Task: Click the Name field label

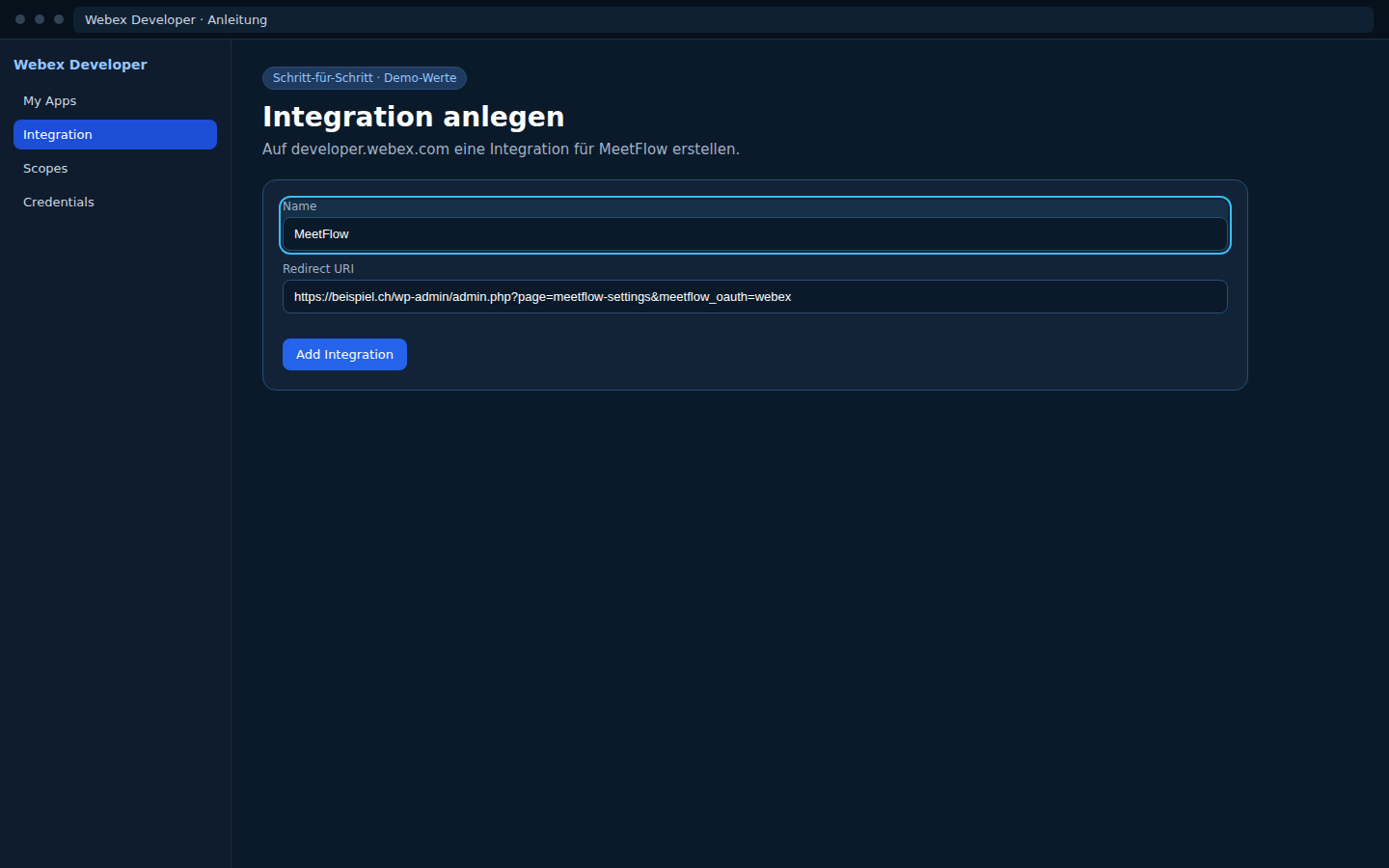Action: coord(299,206)
